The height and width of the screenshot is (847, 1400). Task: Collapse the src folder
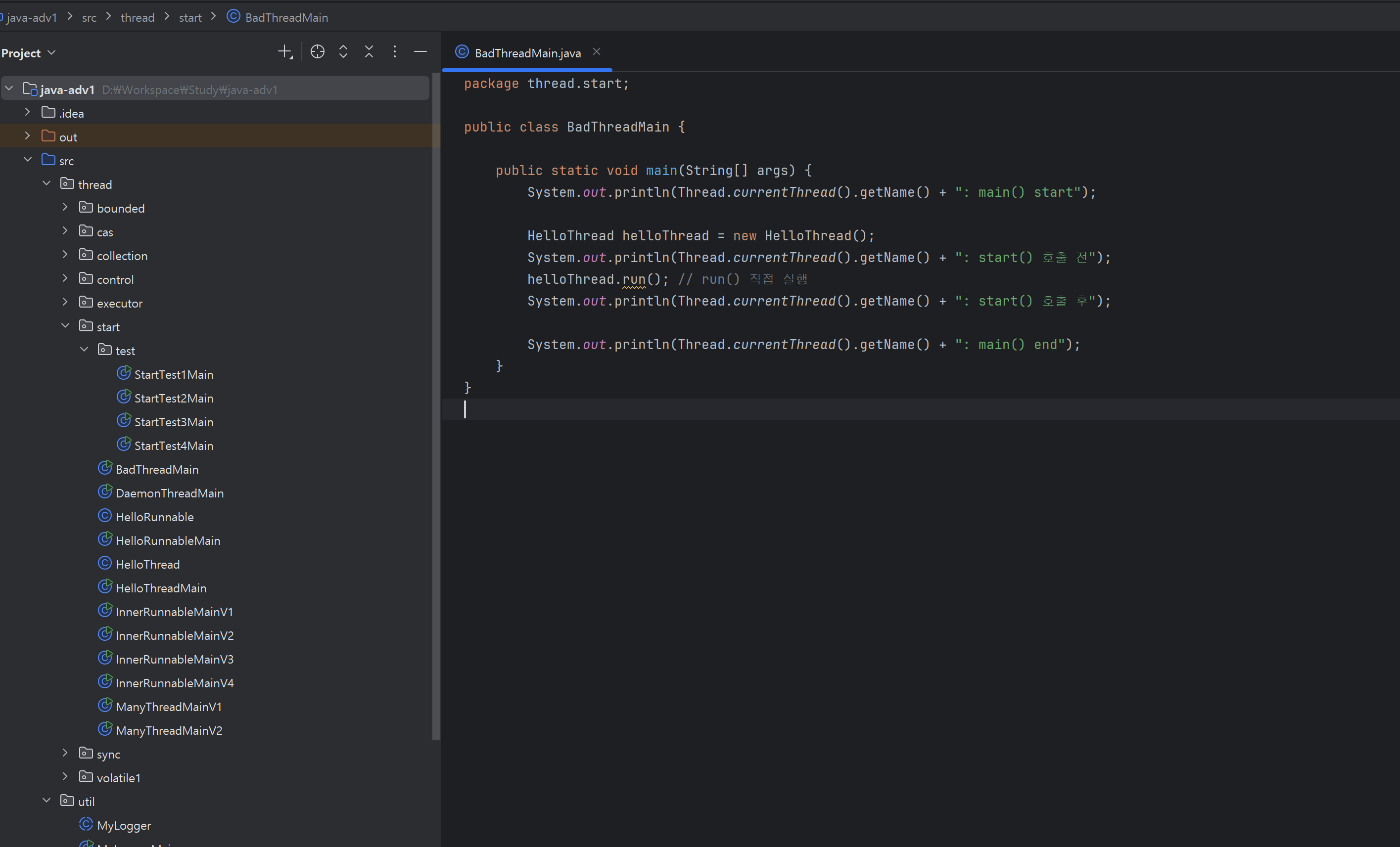[27, 160]
